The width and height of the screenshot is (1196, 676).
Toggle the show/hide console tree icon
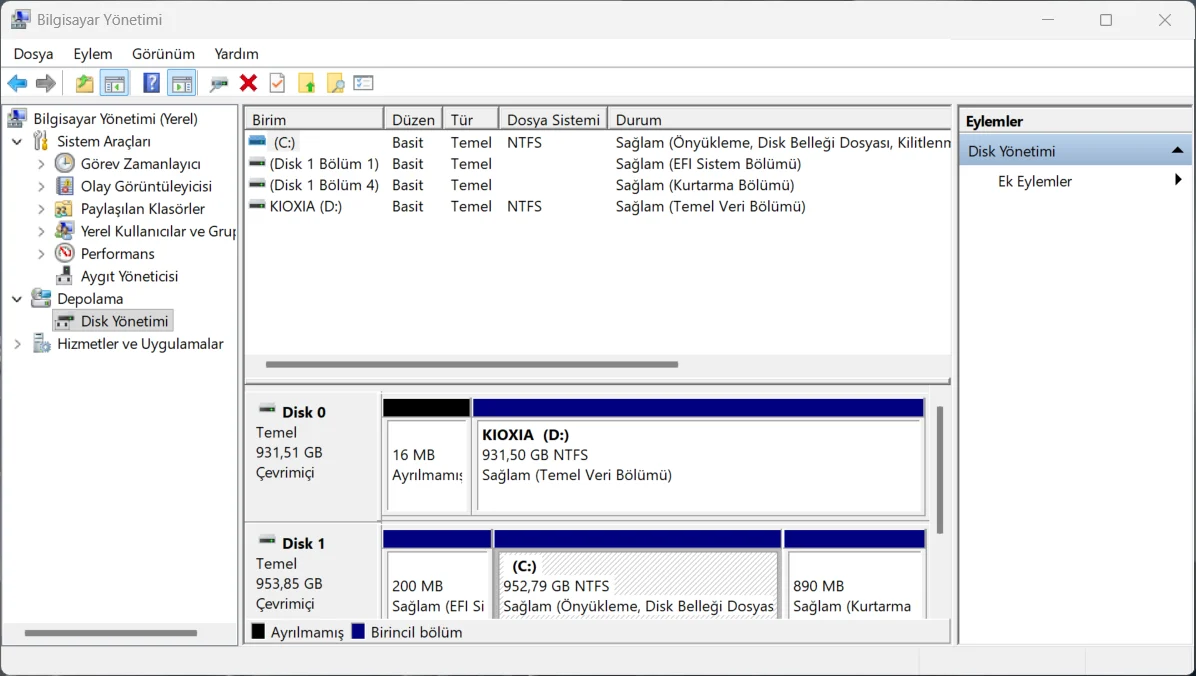click(x=114, y=83)
